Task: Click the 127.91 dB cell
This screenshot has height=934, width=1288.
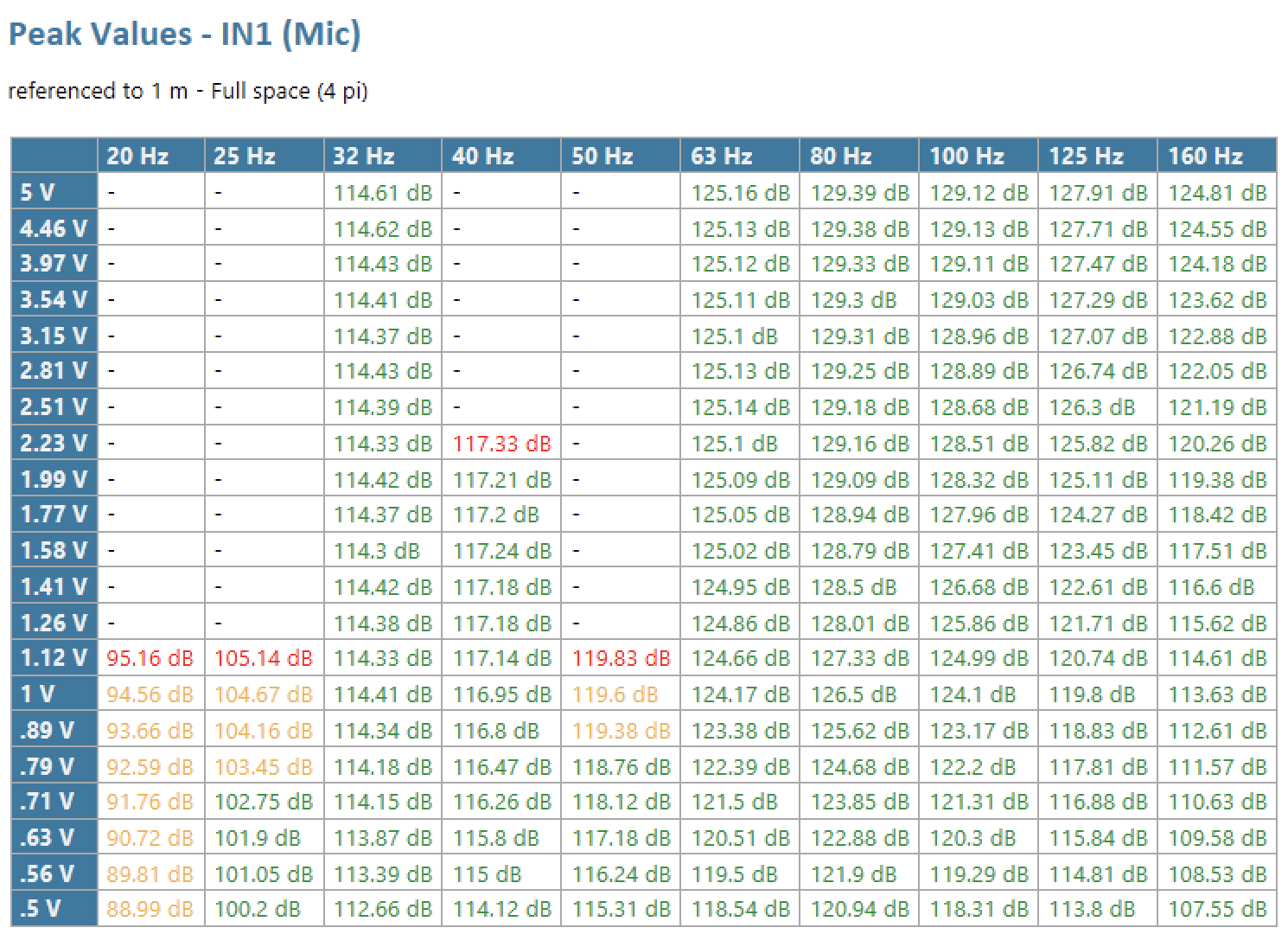Action: click(x=1098, y=193)
